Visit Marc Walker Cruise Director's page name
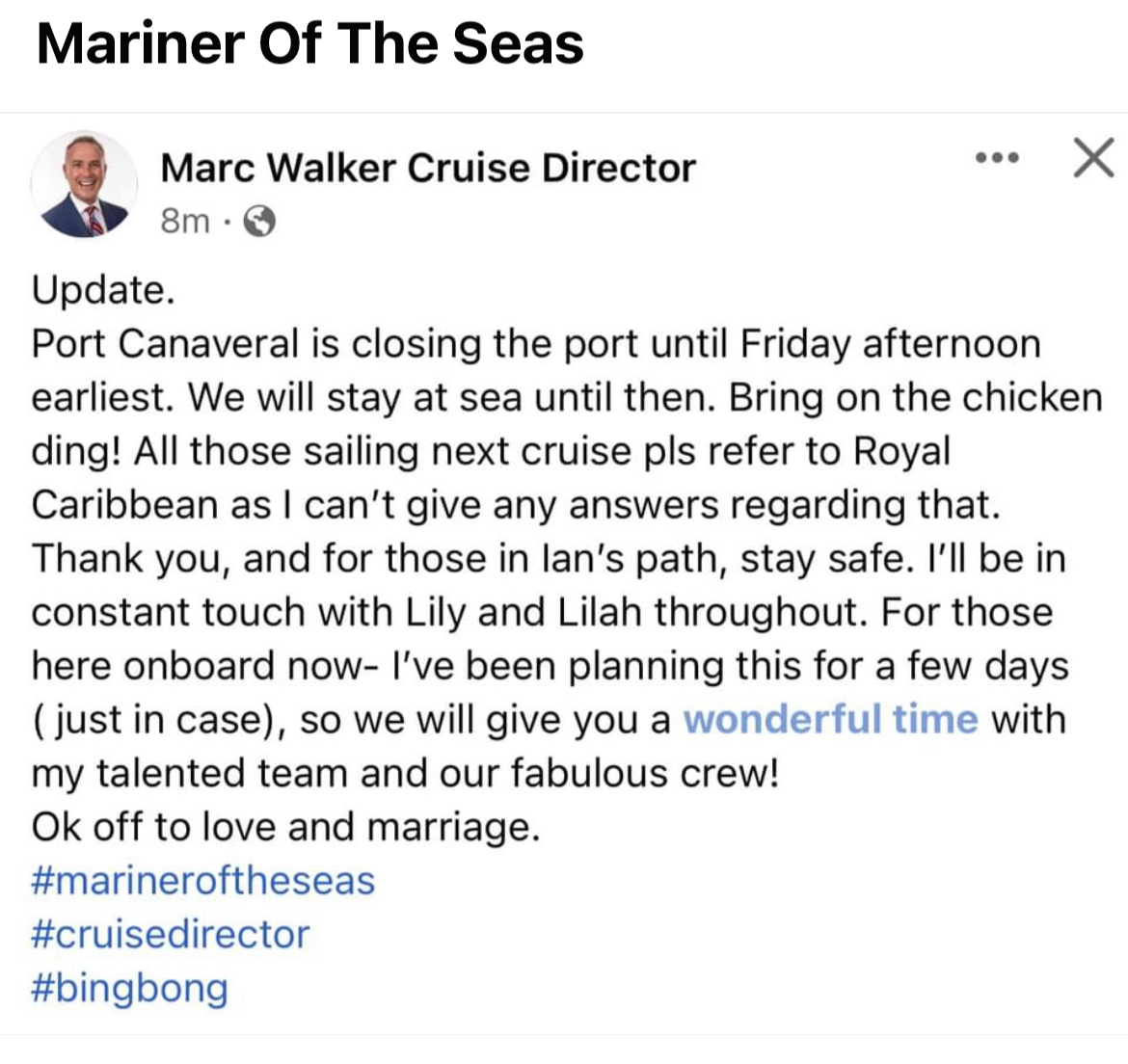Screen dimensions: 1128x1064 pyautogui.click(x=428, y=168)
